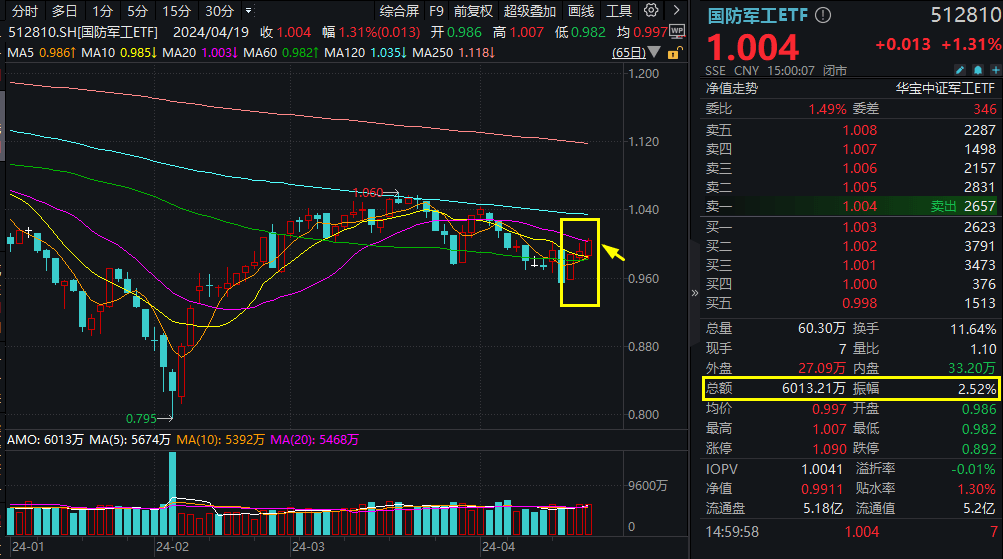Click 买二 bid price 1.002
This screenshot has width=1003, height=559.
click(860, 246)
